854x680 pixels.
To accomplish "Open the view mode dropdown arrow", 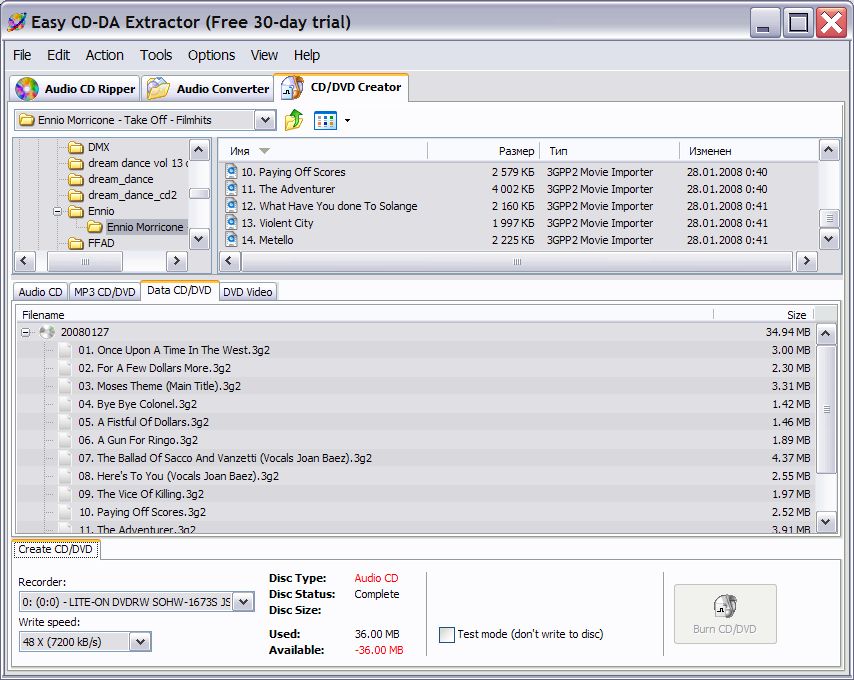I will pos(347,120).
